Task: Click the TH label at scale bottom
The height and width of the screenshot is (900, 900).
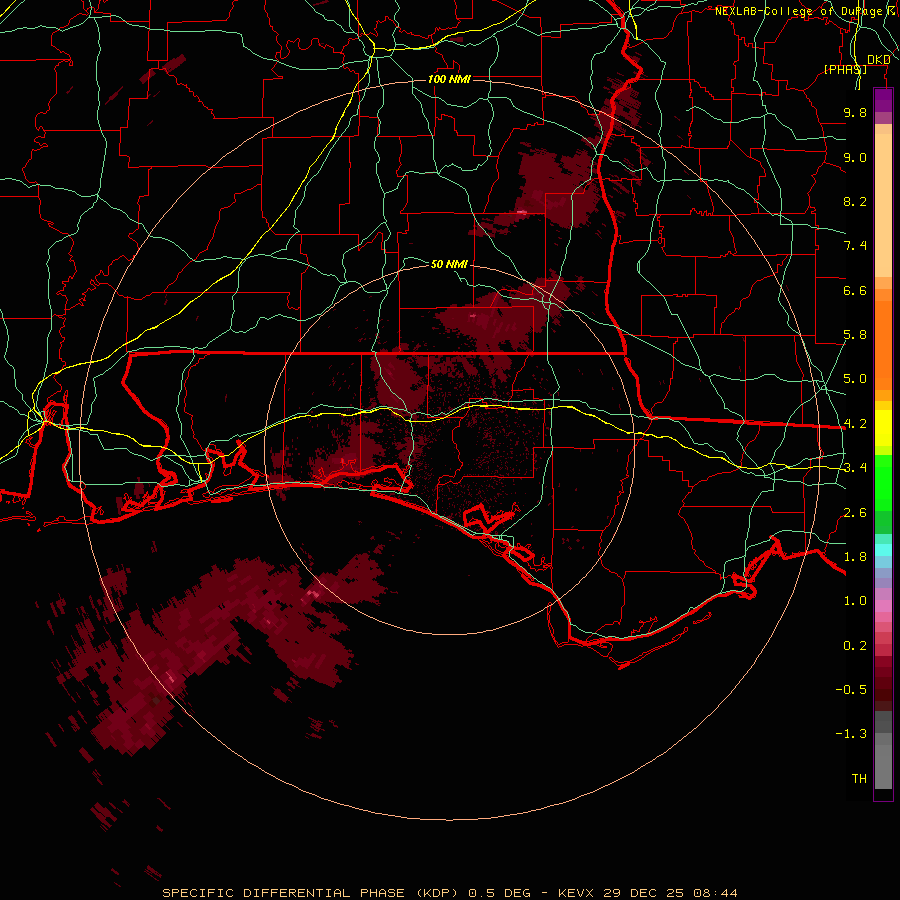Action: tap(859, 779)
